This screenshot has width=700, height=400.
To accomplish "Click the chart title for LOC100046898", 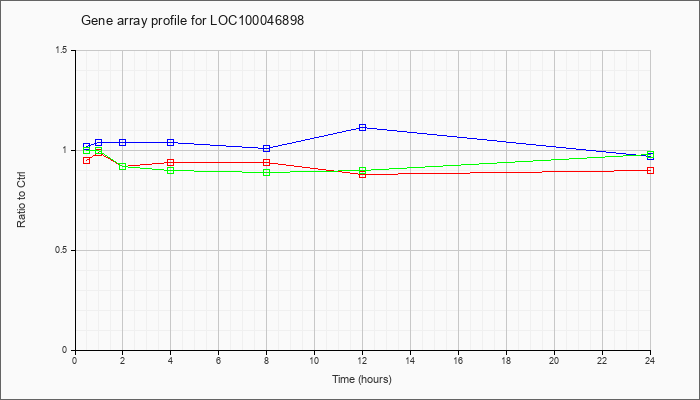I will (192, 21).
